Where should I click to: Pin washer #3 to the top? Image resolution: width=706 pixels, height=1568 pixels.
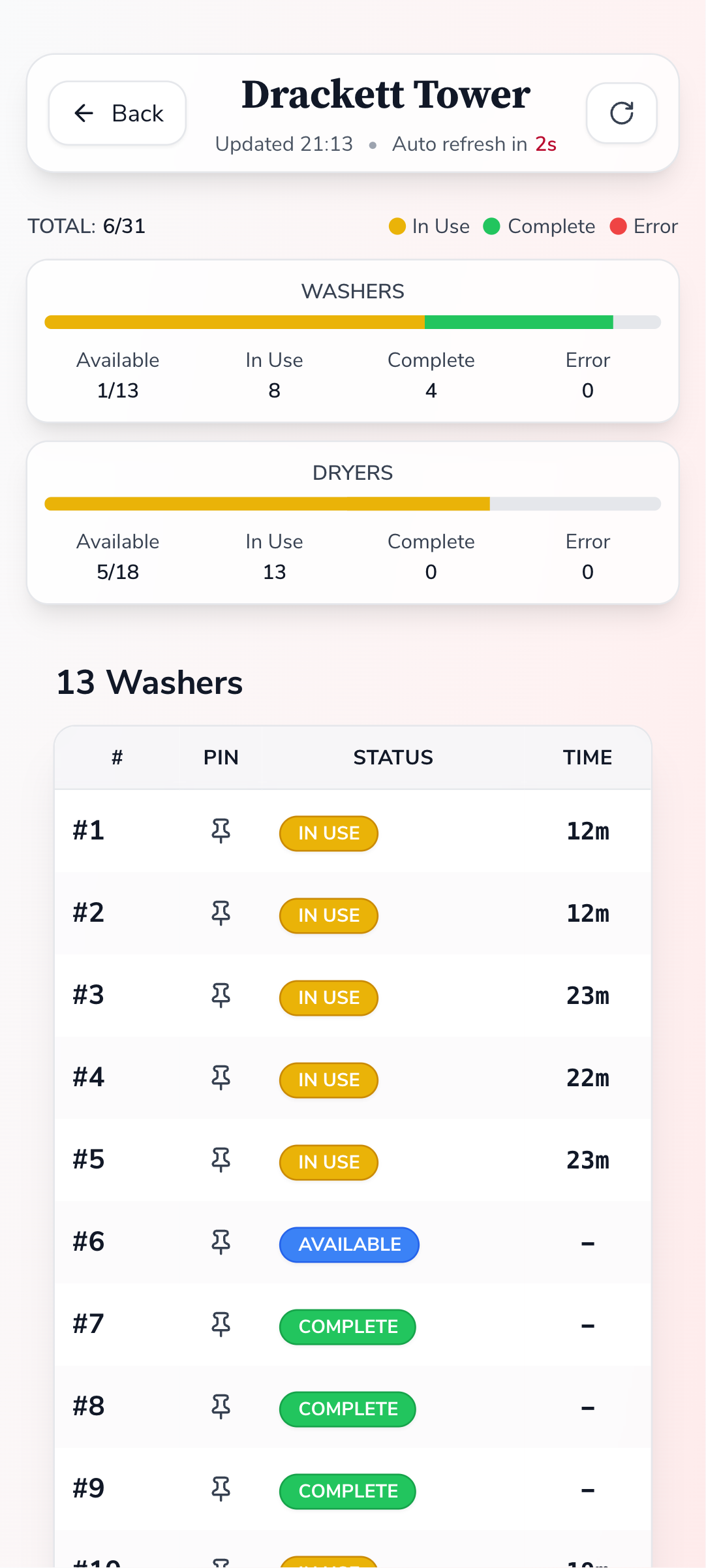click(x=221, y=996)
